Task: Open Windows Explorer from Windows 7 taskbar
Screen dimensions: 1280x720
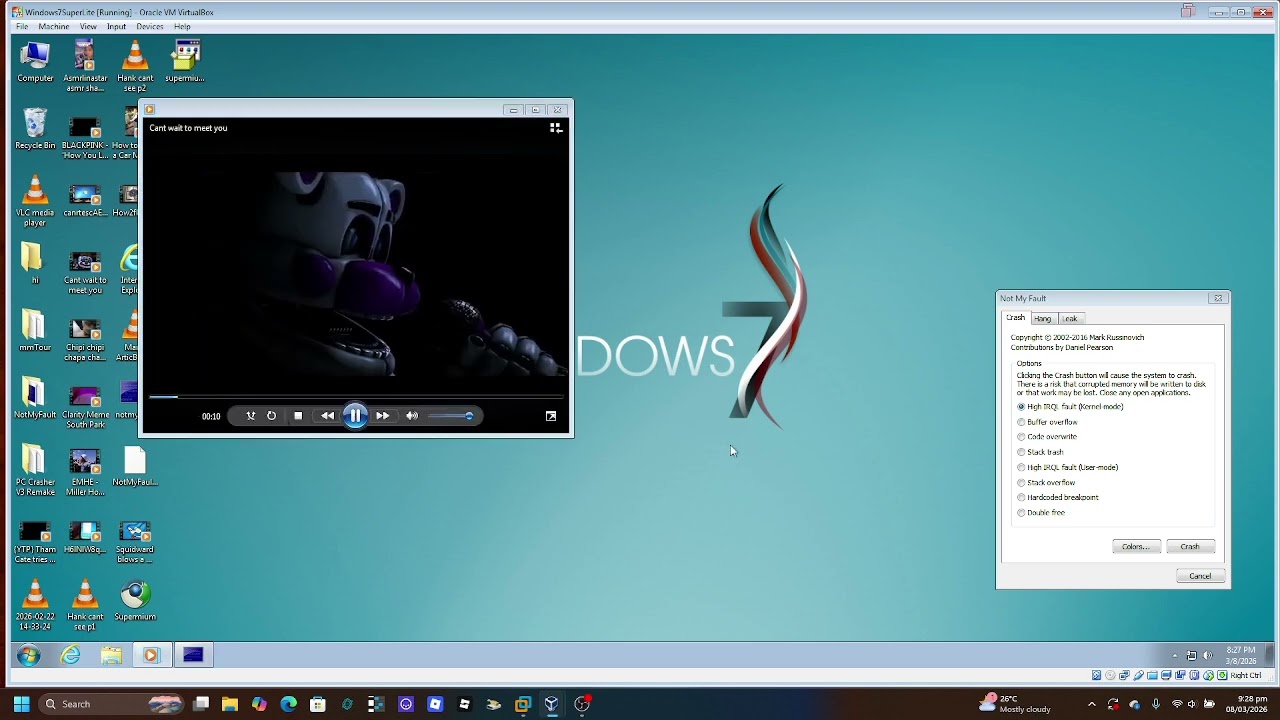Action: [x=111, y=655]
